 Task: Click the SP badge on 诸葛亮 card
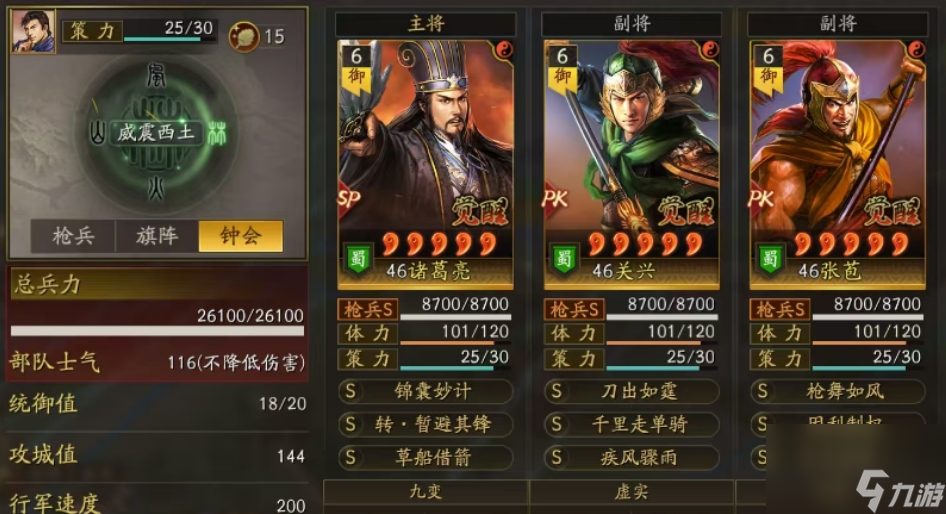click(x=349, y=198)
